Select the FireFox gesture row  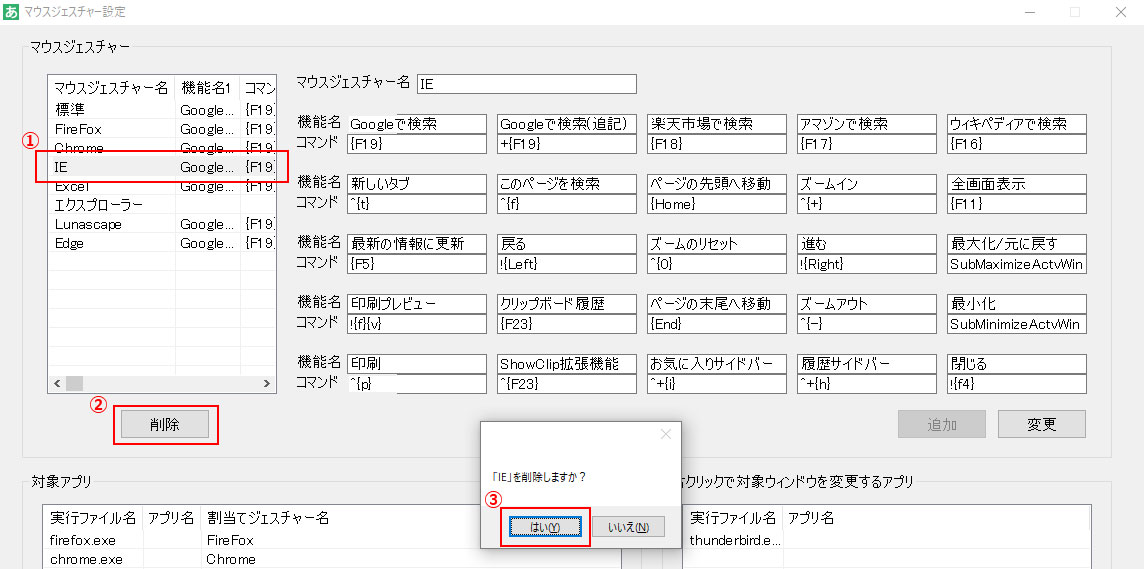point(162,128)
